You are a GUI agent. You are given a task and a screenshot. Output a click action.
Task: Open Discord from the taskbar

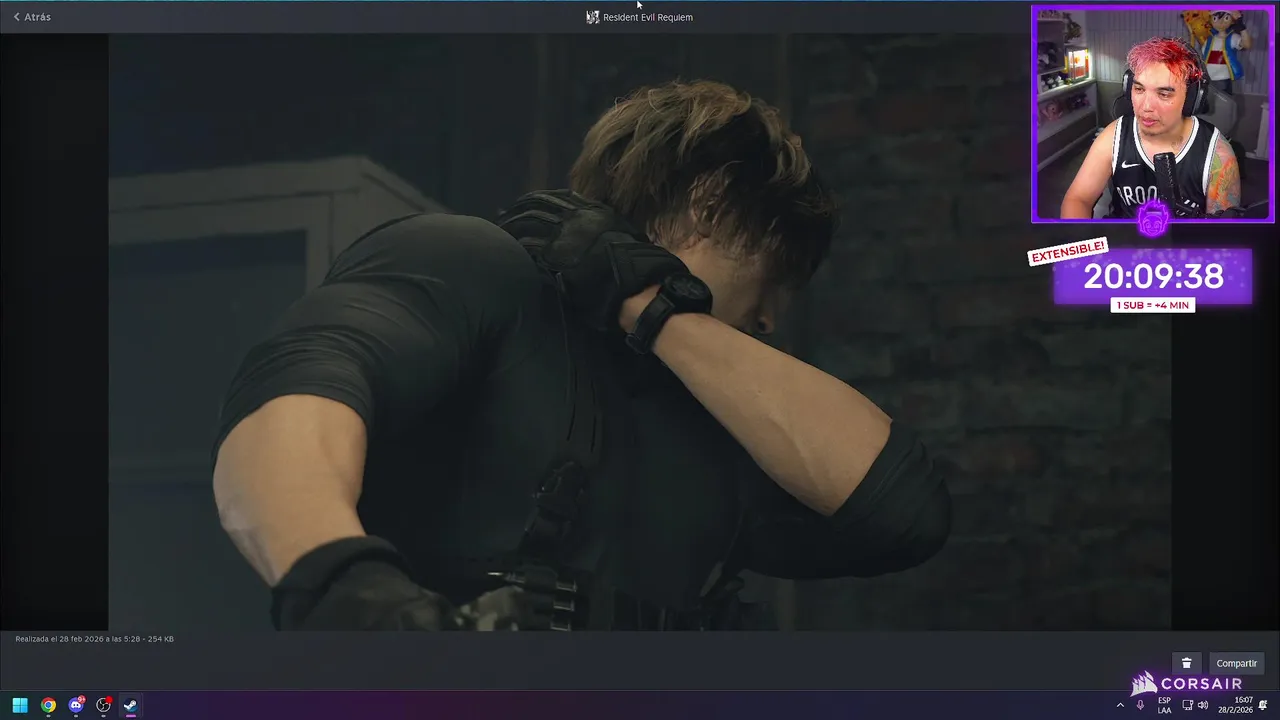[x=76, y=705]
